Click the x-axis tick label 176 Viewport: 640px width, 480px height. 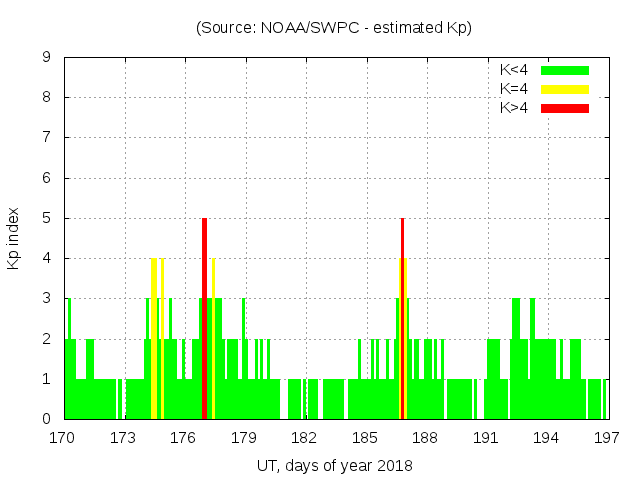click(184, 438)
